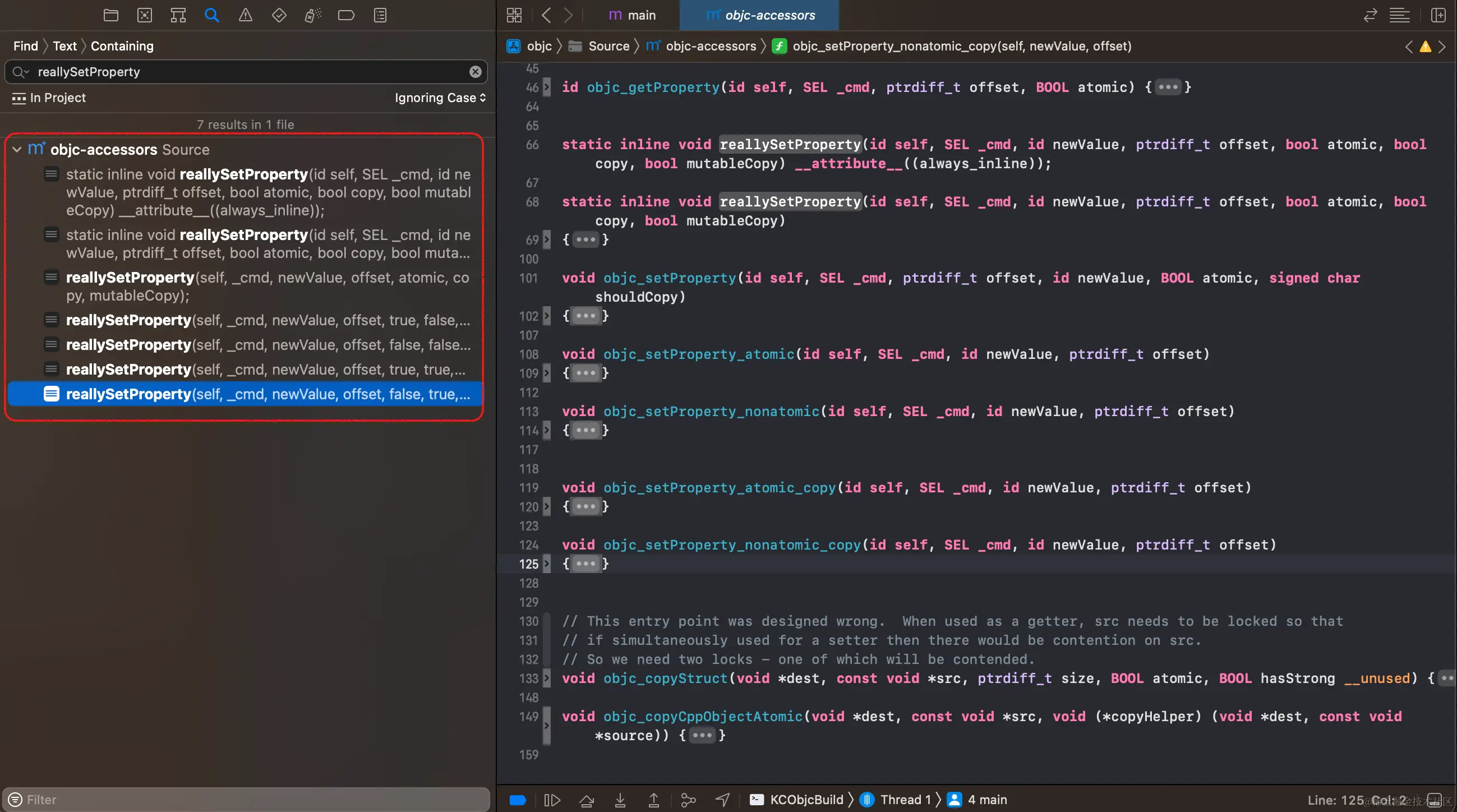Clear the reallySetProperty search text

(475, 72)
